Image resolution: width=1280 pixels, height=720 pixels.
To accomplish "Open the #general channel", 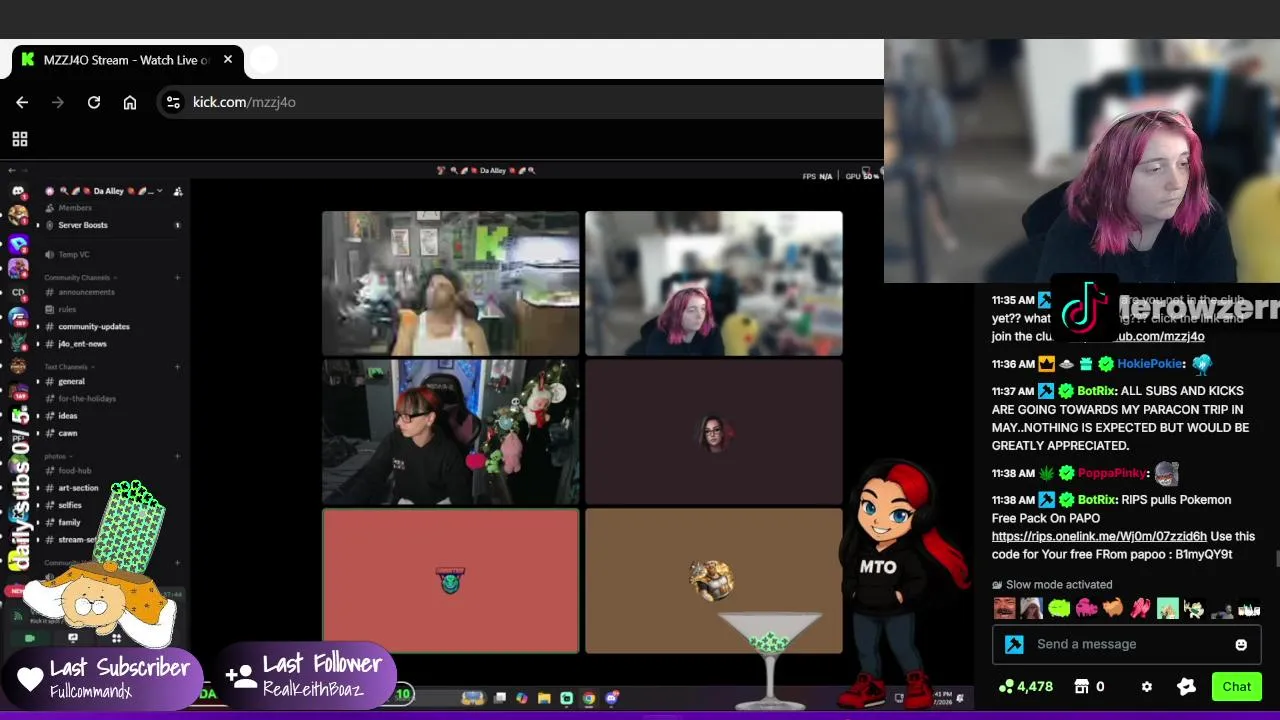I will coord(71,381).
